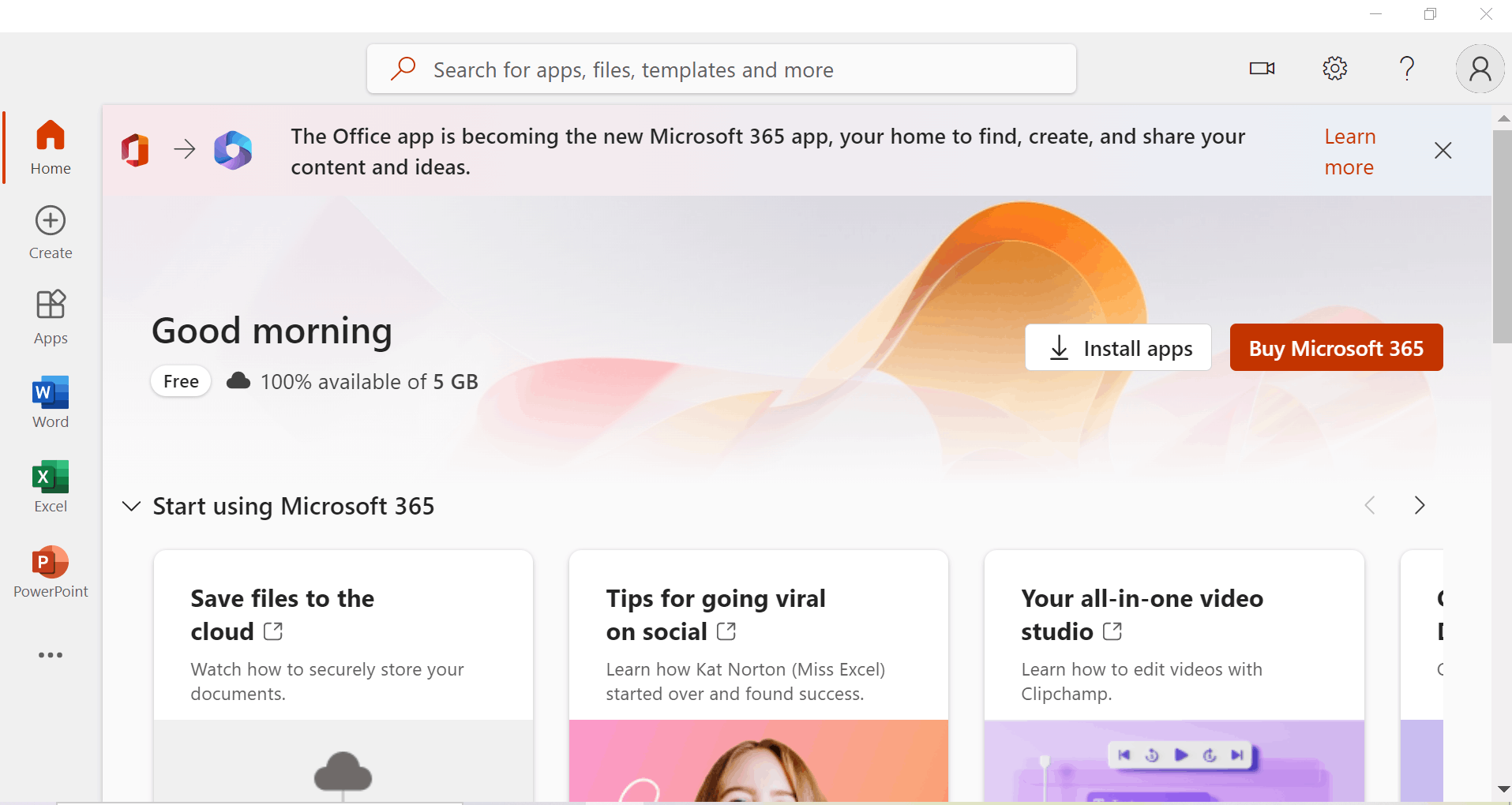Click the scrollbar up arrow
The image size is (1512, 805).
pyautogui.click(x=1503, y=118)
